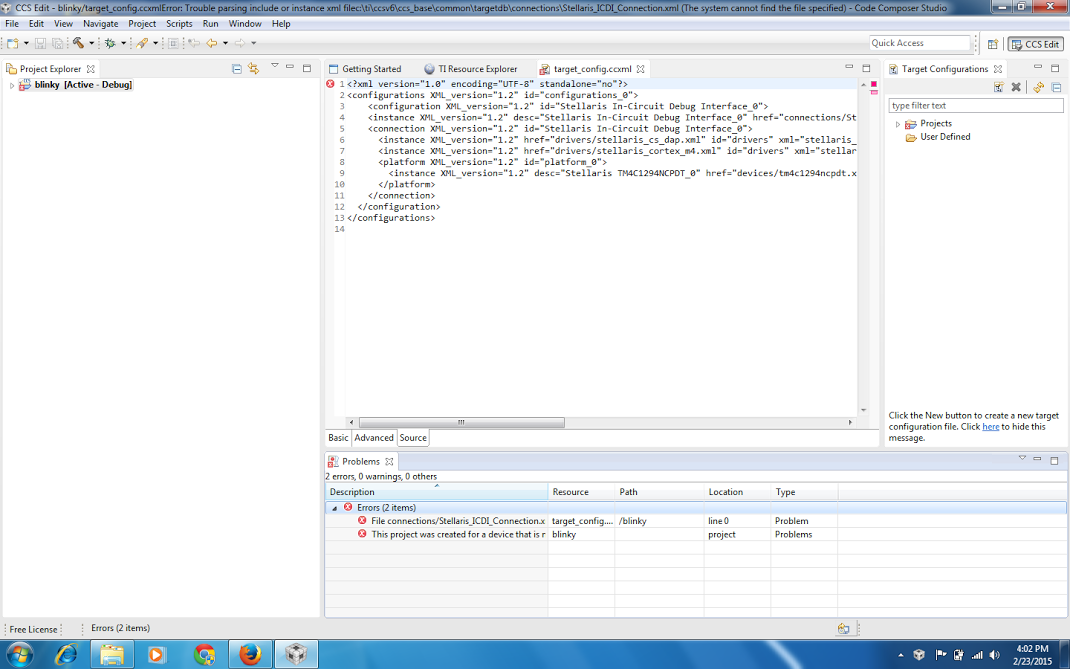Switch to the Basic editor tab
The width and height of the screenshot is (1070, 669).
point(338,438)
